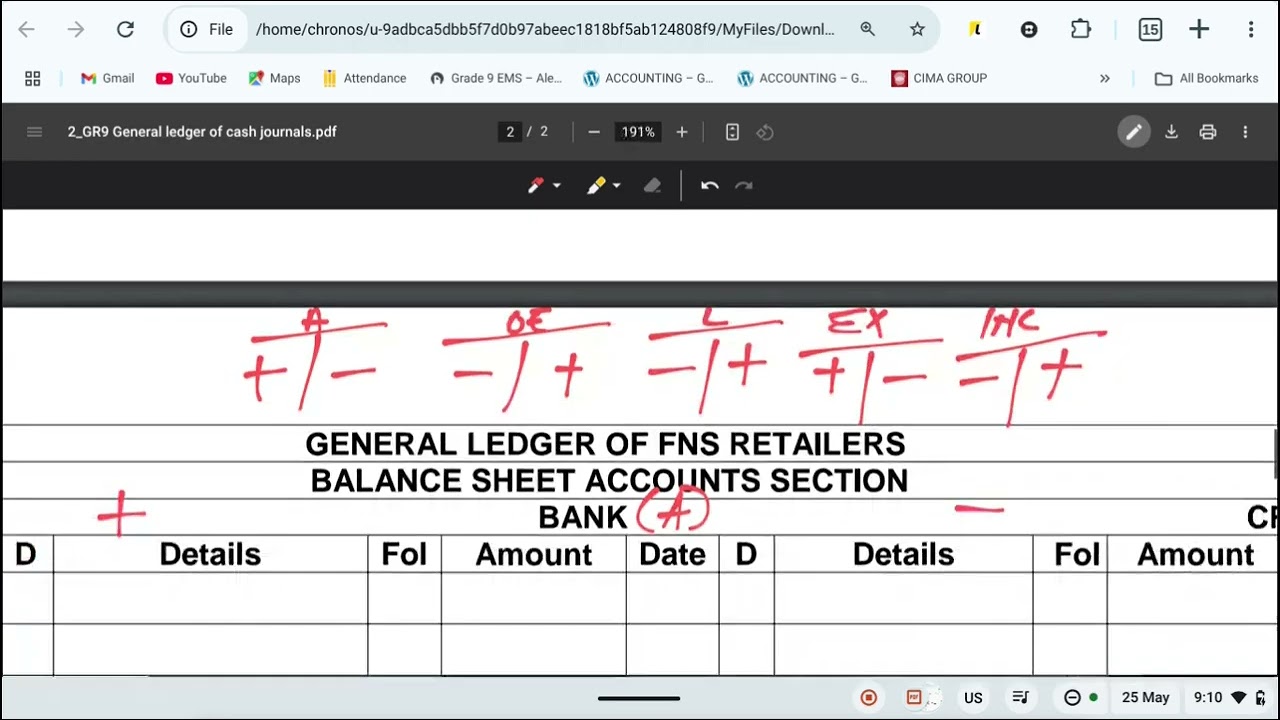1280x720 pixels.
Task: Click the address bar file path
Action: coord(545,30)
